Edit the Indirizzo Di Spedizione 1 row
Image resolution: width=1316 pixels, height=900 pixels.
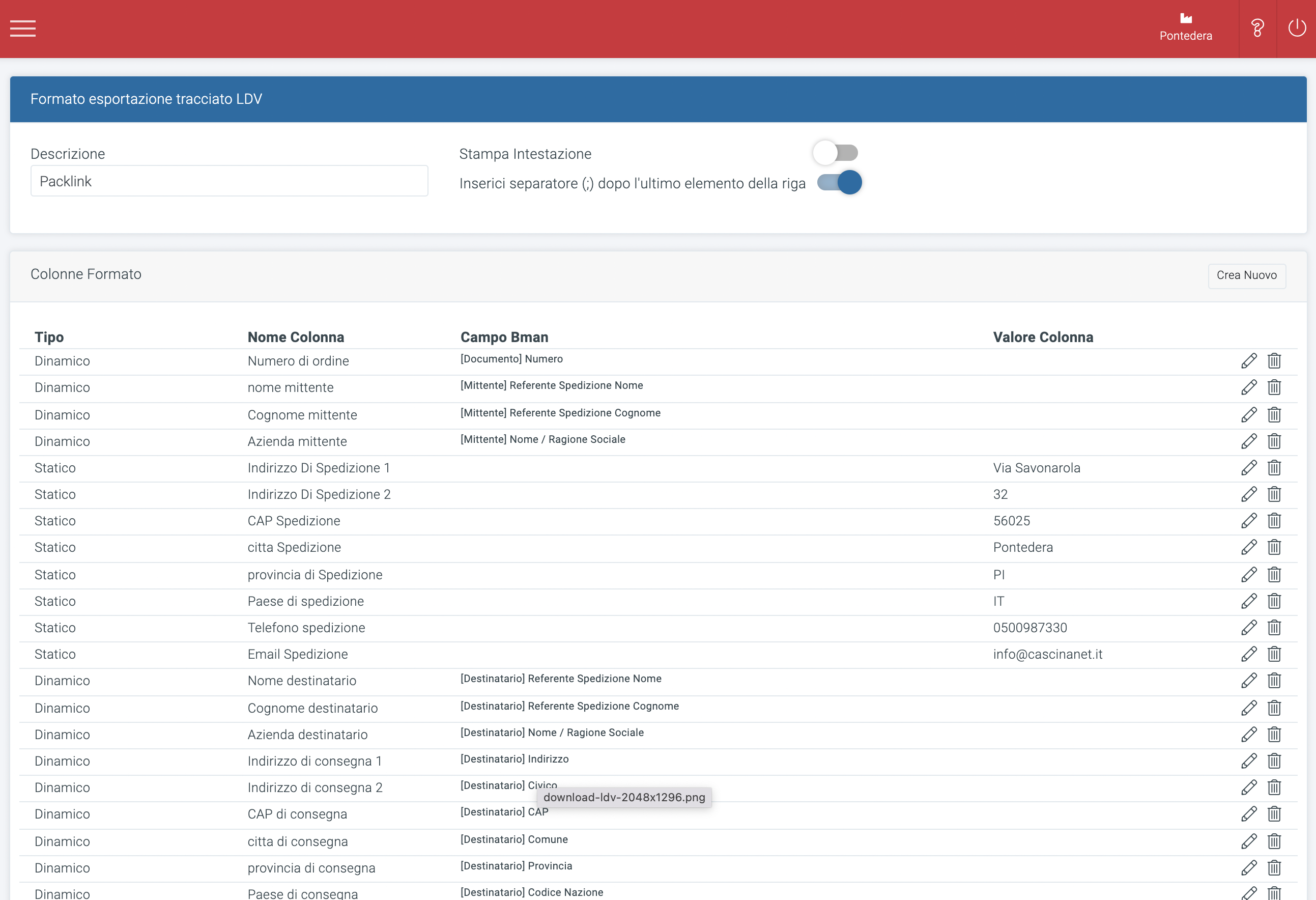click(x=1249, y=468)
